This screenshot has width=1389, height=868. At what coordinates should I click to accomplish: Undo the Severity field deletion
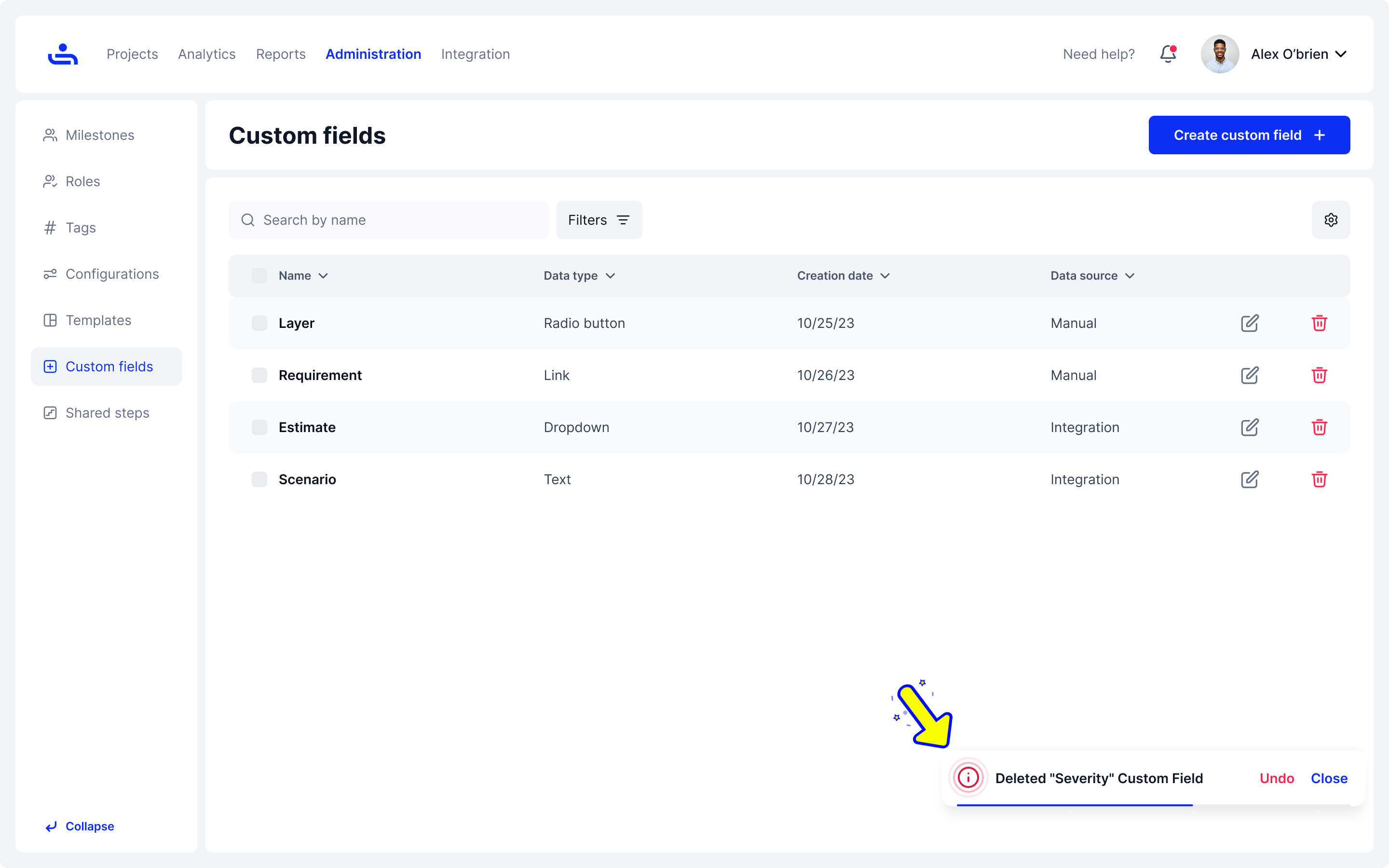(1277, 778)
